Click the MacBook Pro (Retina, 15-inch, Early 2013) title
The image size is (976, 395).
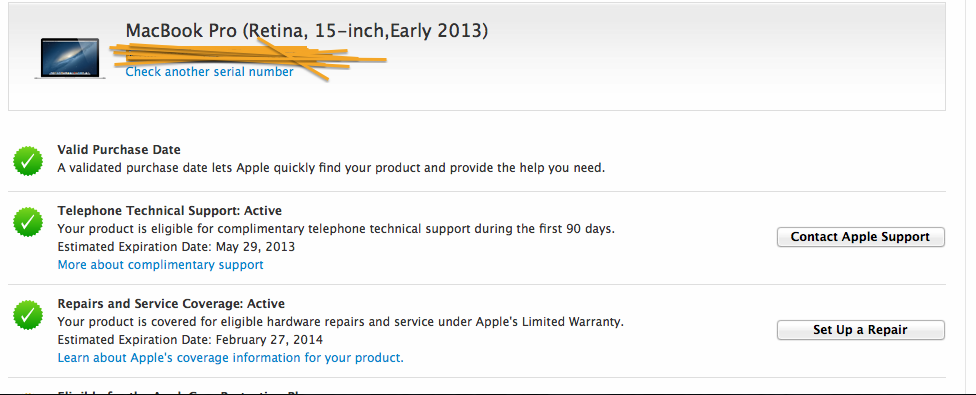307,30
